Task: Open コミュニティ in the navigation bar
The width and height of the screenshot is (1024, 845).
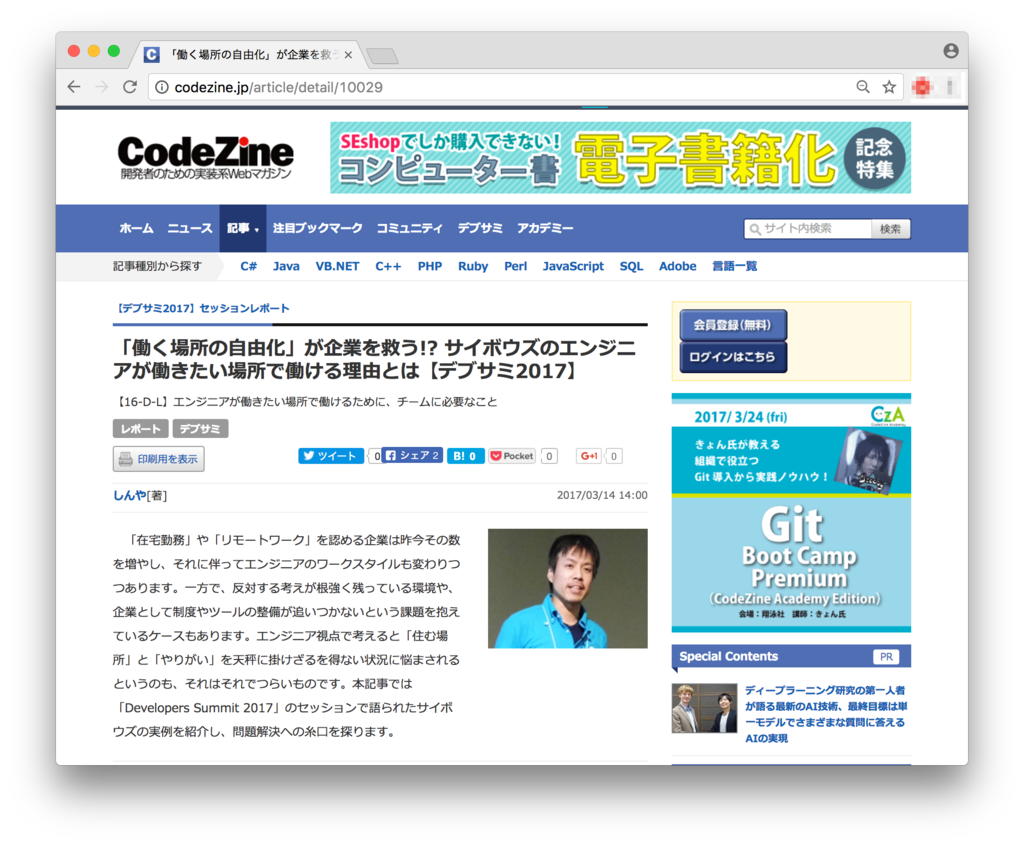Action: coord(409,228)
